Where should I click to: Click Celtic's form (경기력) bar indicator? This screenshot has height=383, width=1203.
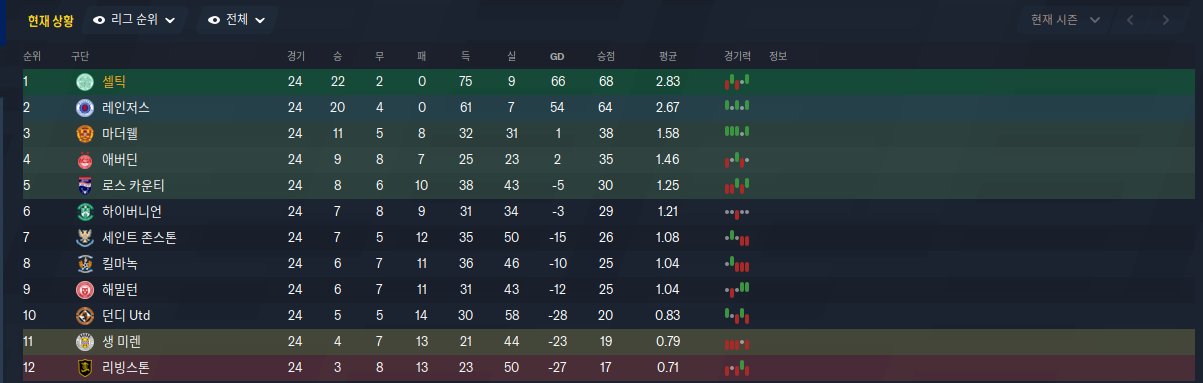point(737,81)
